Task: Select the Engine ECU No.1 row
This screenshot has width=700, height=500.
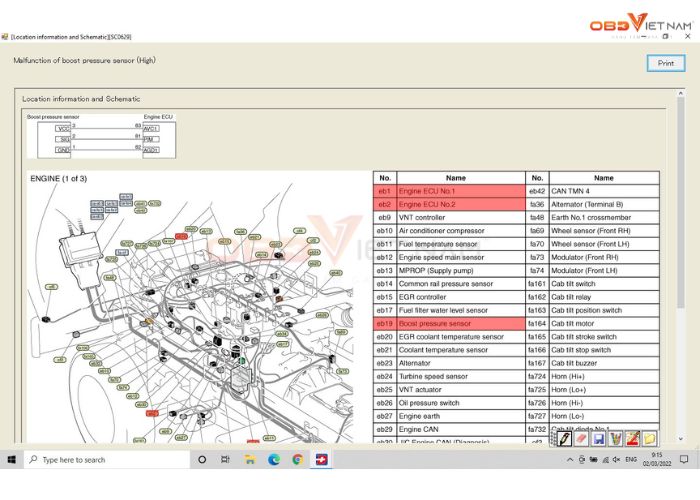Action: click(449, 191)
